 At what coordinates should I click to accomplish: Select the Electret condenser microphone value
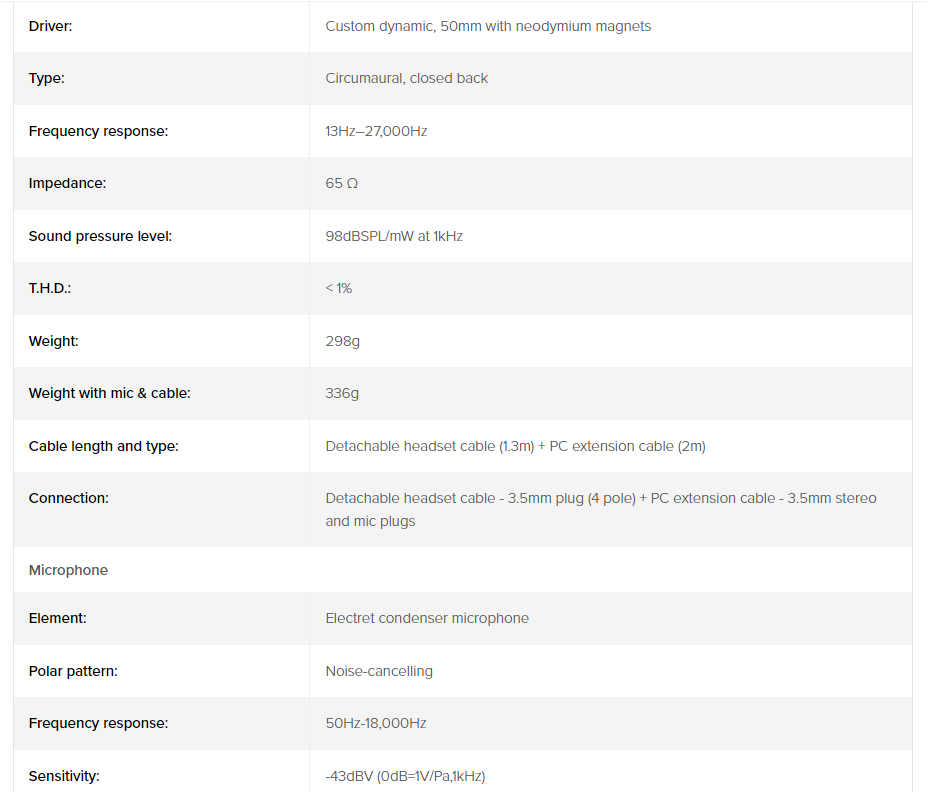click(x=427, y=618)
